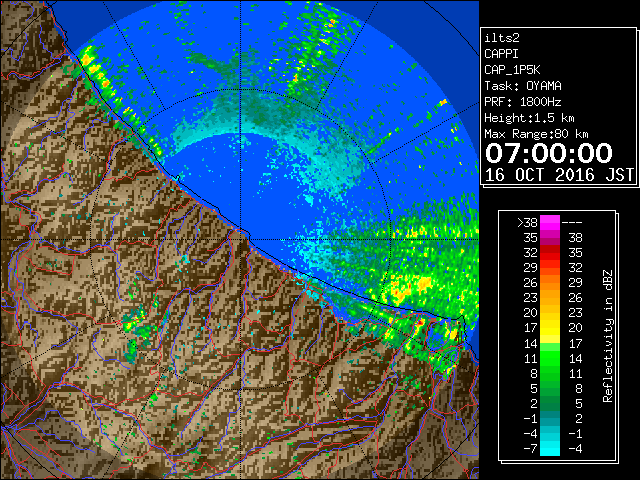The image size is (640, 480).
Task: Click the '---' legend label
Action: (572, 223)
